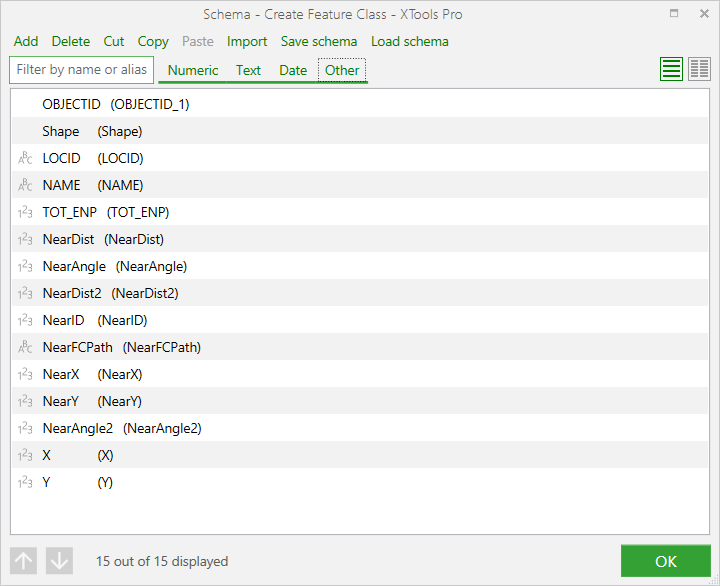
Task: Import fields into schema
Action: click(247, 42)
